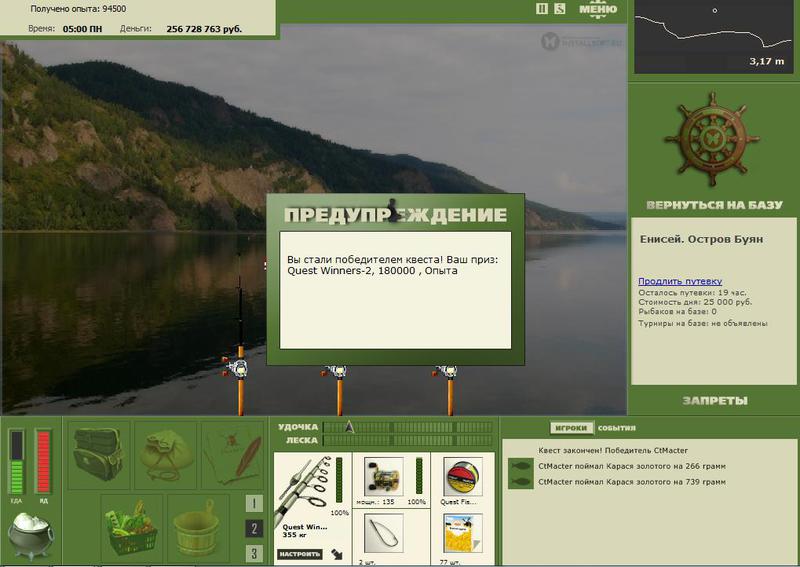Select the yellow bait package
Image resolution: width=800 pixels, height=567 pixels.
(x=463, y=533)
